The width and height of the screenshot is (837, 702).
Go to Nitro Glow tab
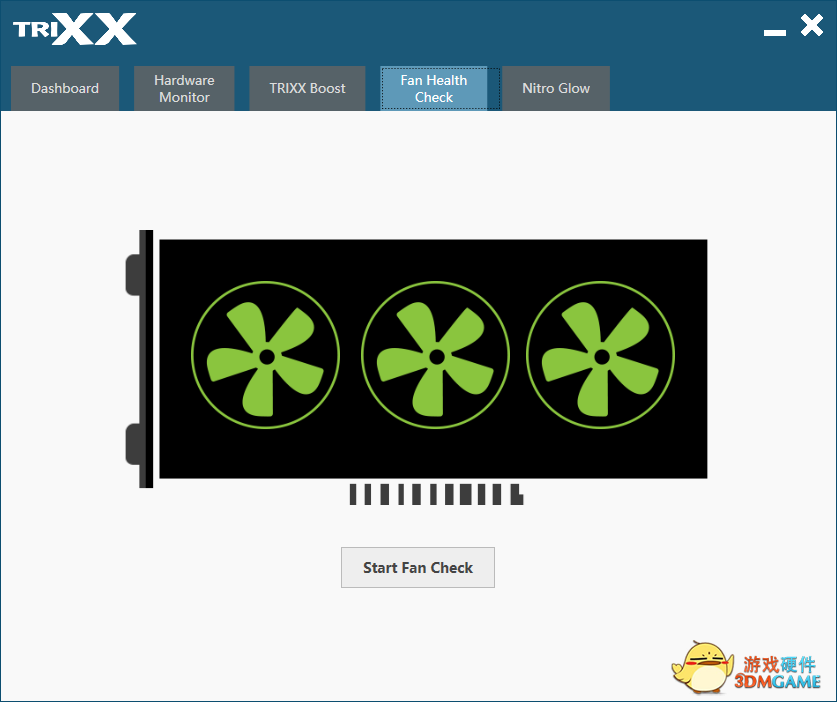(556, 88)
